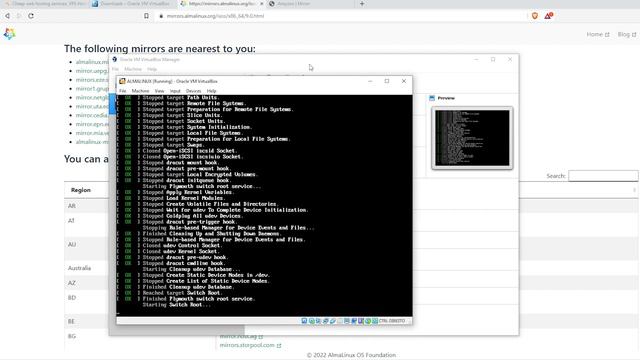This screenshot has height=360, width=640.
Task: Click network indicator in VM status bar
Action: pos(325,321)
